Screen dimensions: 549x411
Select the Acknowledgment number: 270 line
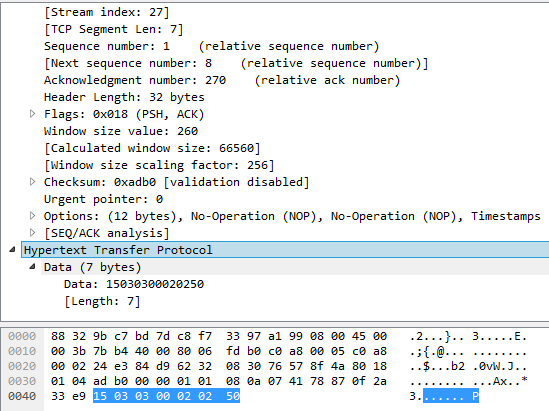[222, 80]
